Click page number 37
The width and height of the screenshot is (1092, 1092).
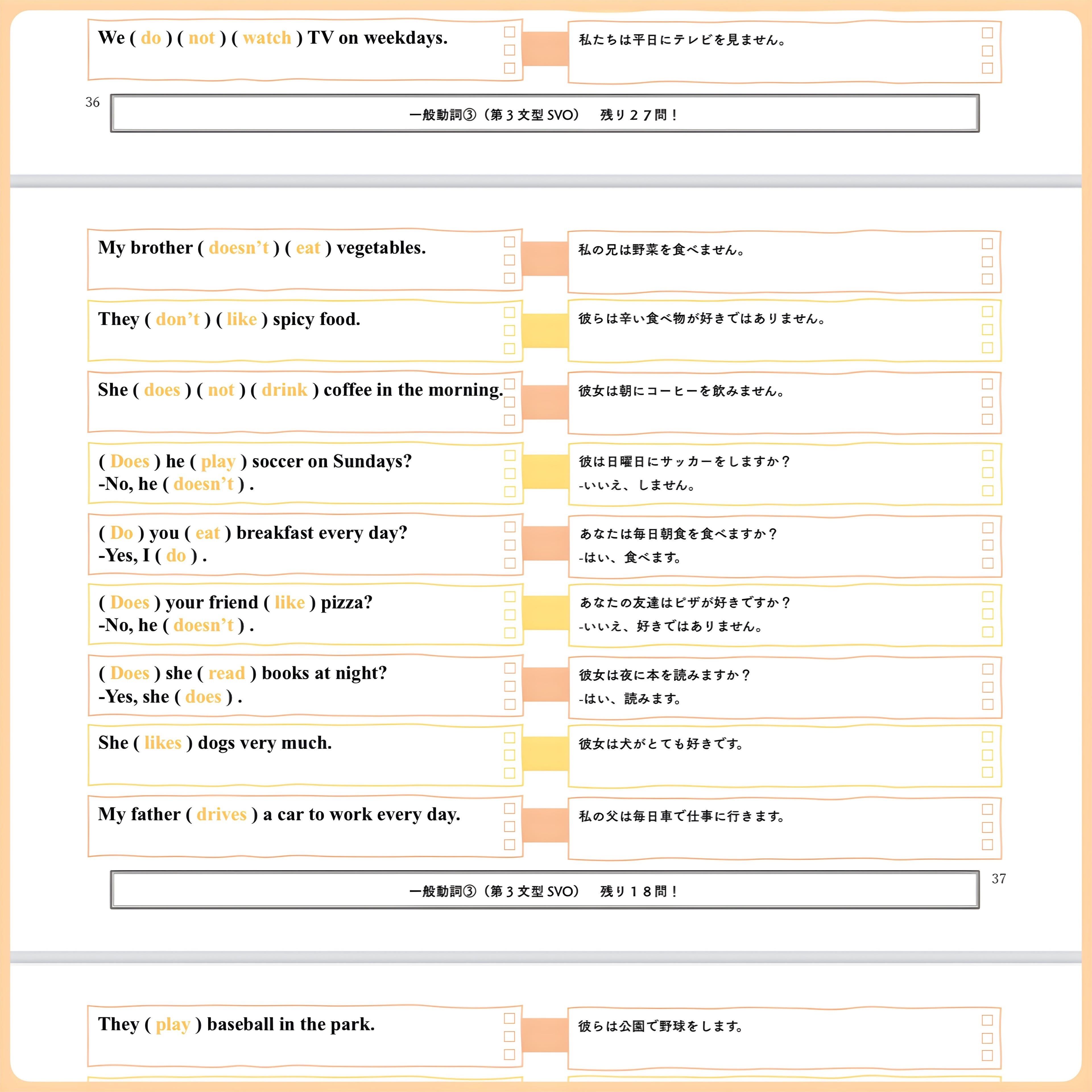(998, 878)
